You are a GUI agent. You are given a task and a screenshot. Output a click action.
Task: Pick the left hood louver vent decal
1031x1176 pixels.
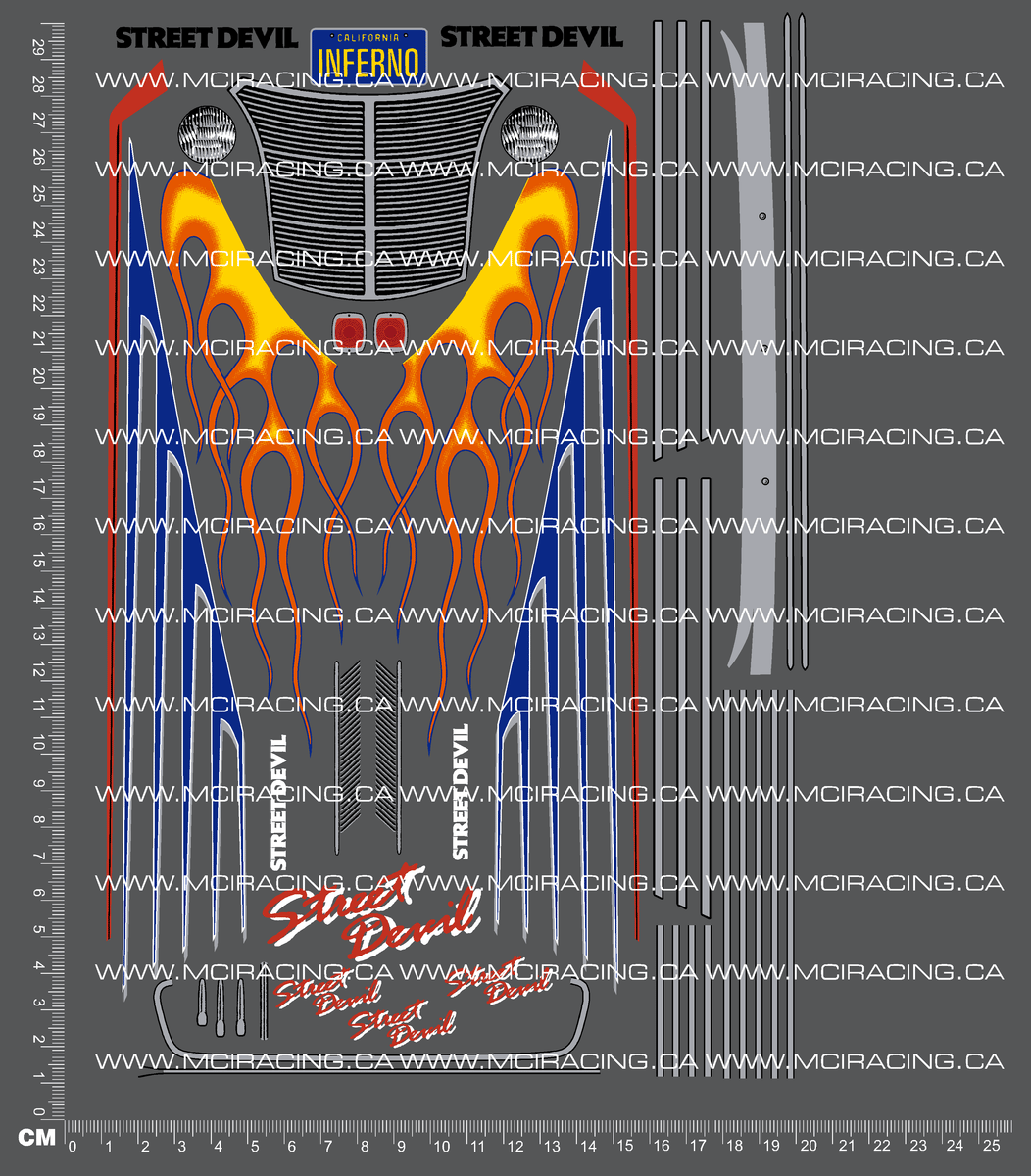coord(347,755)
